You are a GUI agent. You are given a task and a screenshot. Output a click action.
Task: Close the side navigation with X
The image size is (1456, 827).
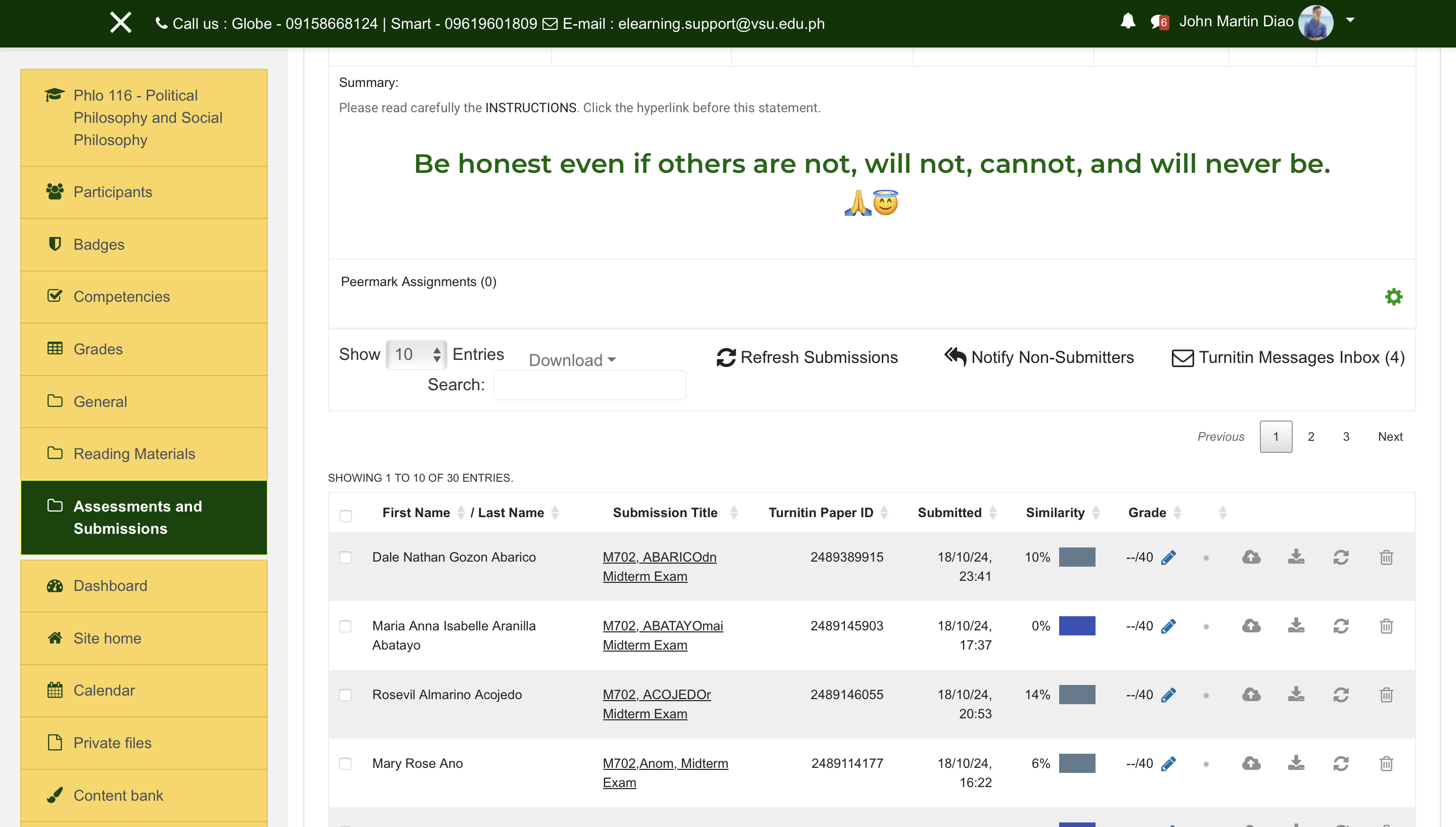[x=120, y=23]
